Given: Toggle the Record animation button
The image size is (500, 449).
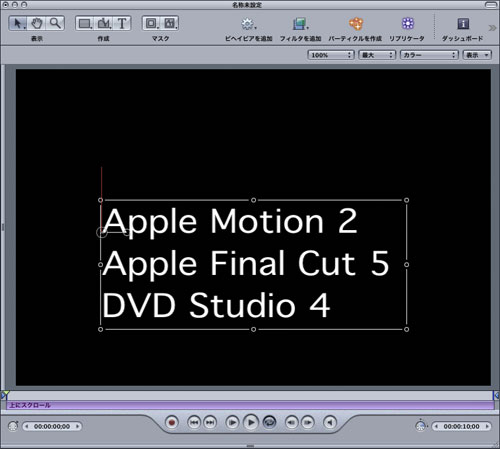Looking at the screenshot, I should tap(172, 423).
